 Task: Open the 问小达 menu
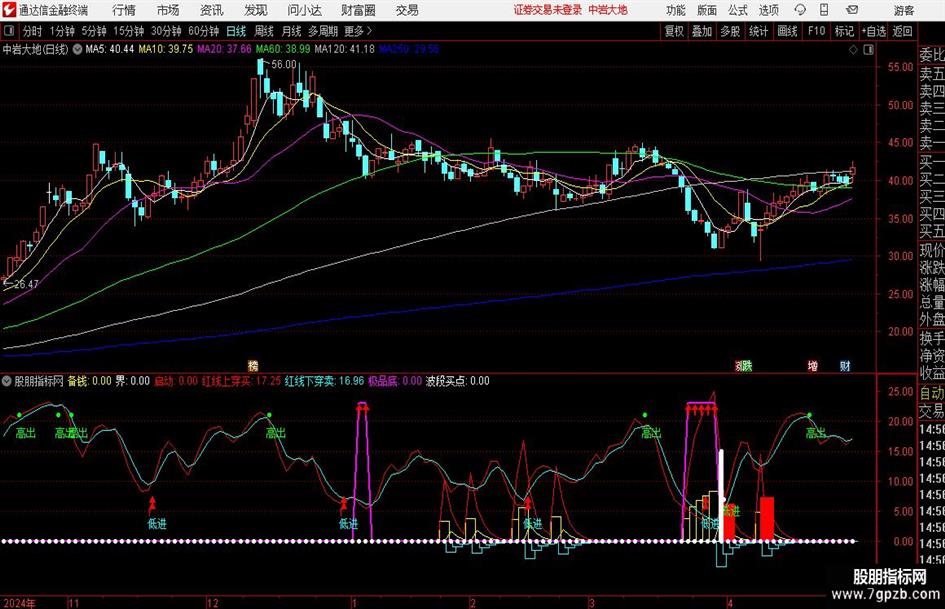[304, 10]
